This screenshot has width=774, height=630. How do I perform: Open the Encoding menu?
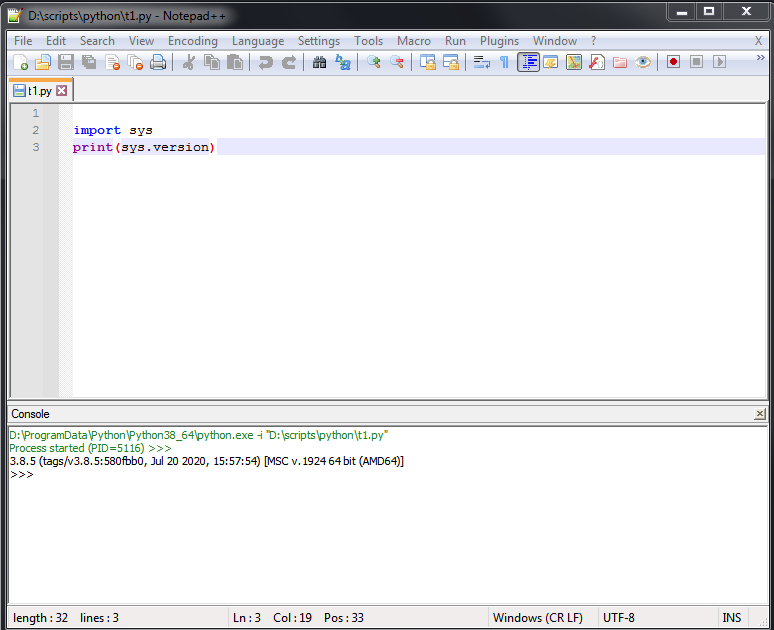click(x=193, y=41)
